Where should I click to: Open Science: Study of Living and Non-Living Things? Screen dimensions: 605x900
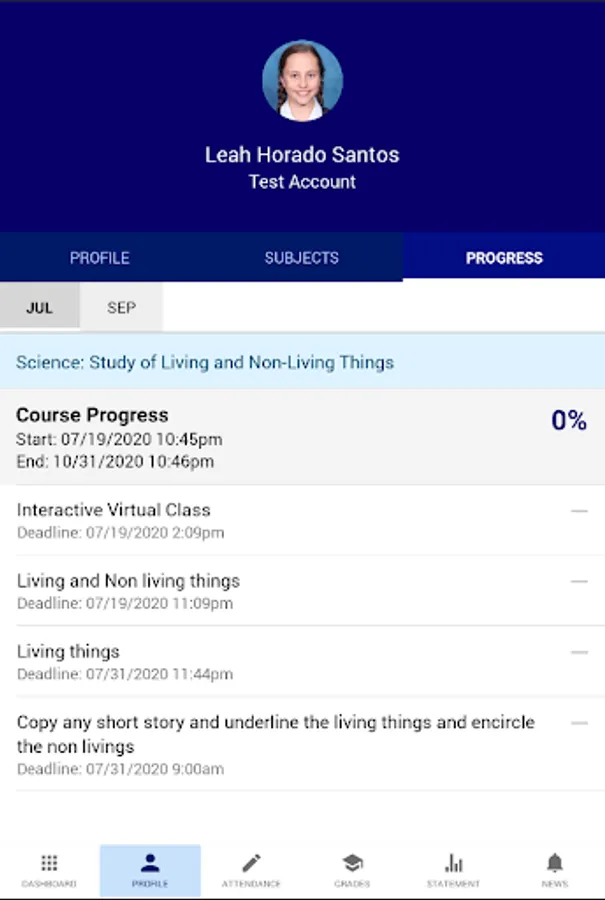pyautogui.click(x=204, y=362)
